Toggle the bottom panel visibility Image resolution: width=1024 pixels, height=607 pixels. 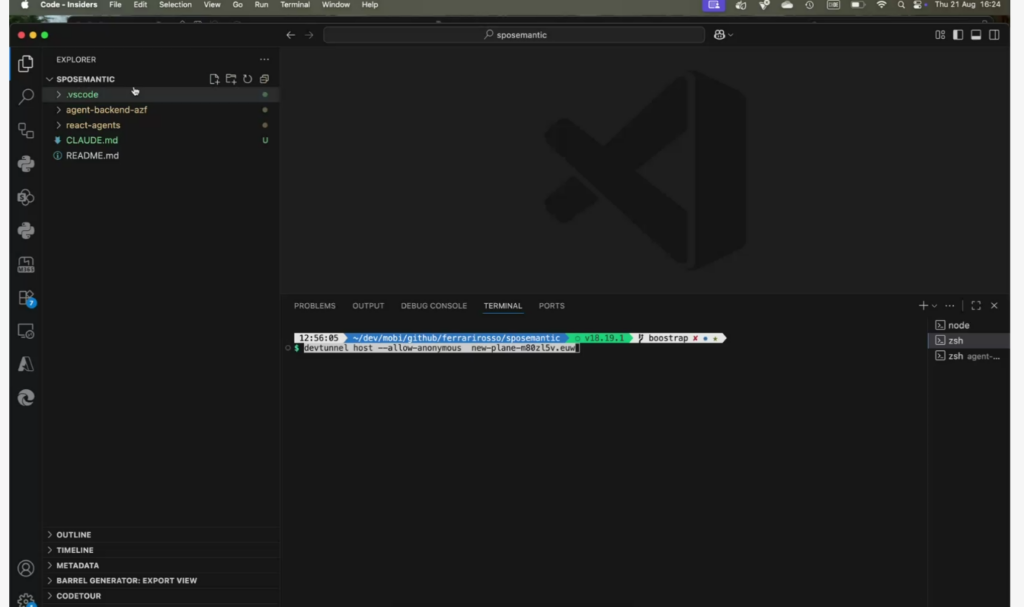pos(976,35)
